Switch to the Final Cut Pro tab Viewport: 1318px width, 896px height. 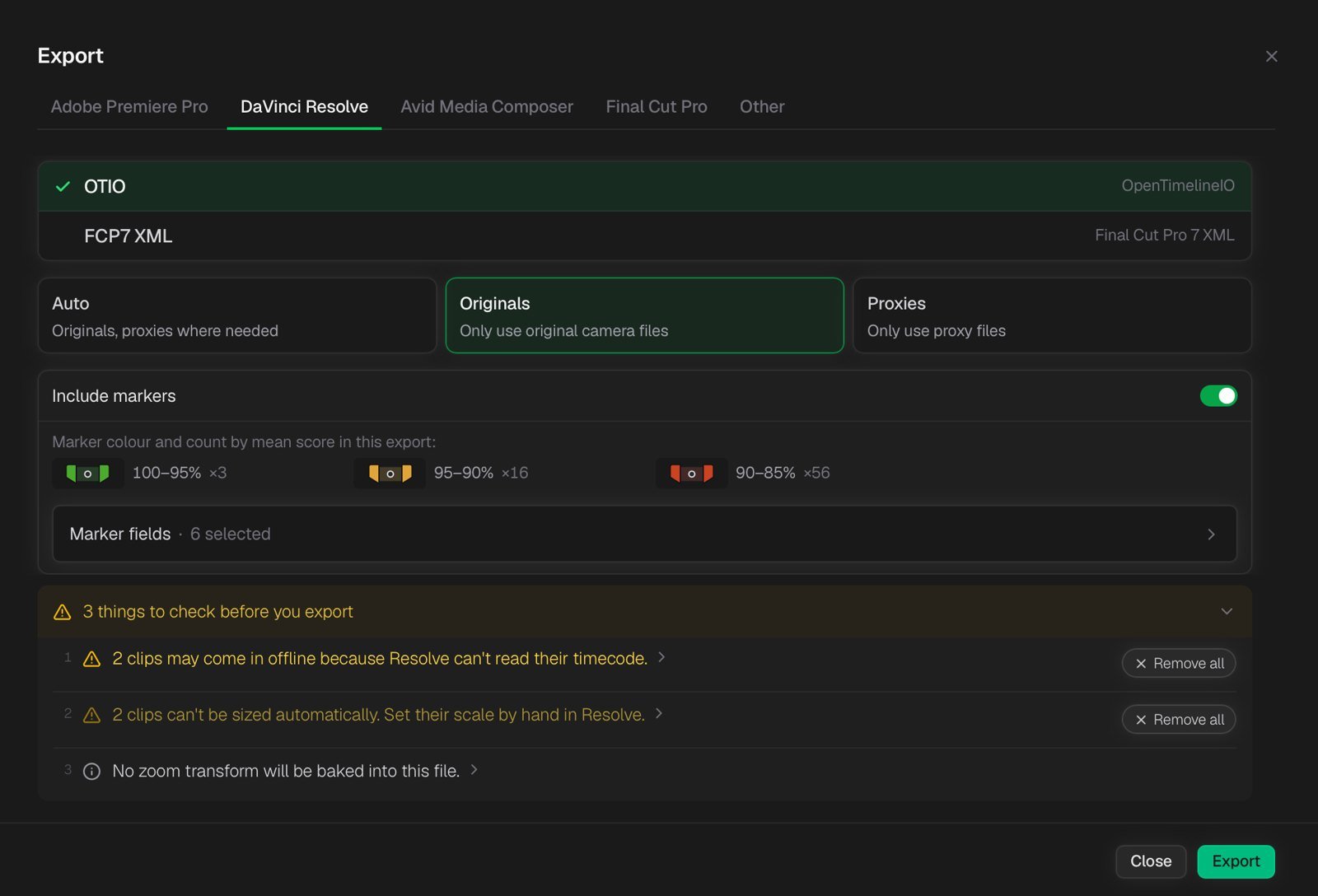point(657,107)
